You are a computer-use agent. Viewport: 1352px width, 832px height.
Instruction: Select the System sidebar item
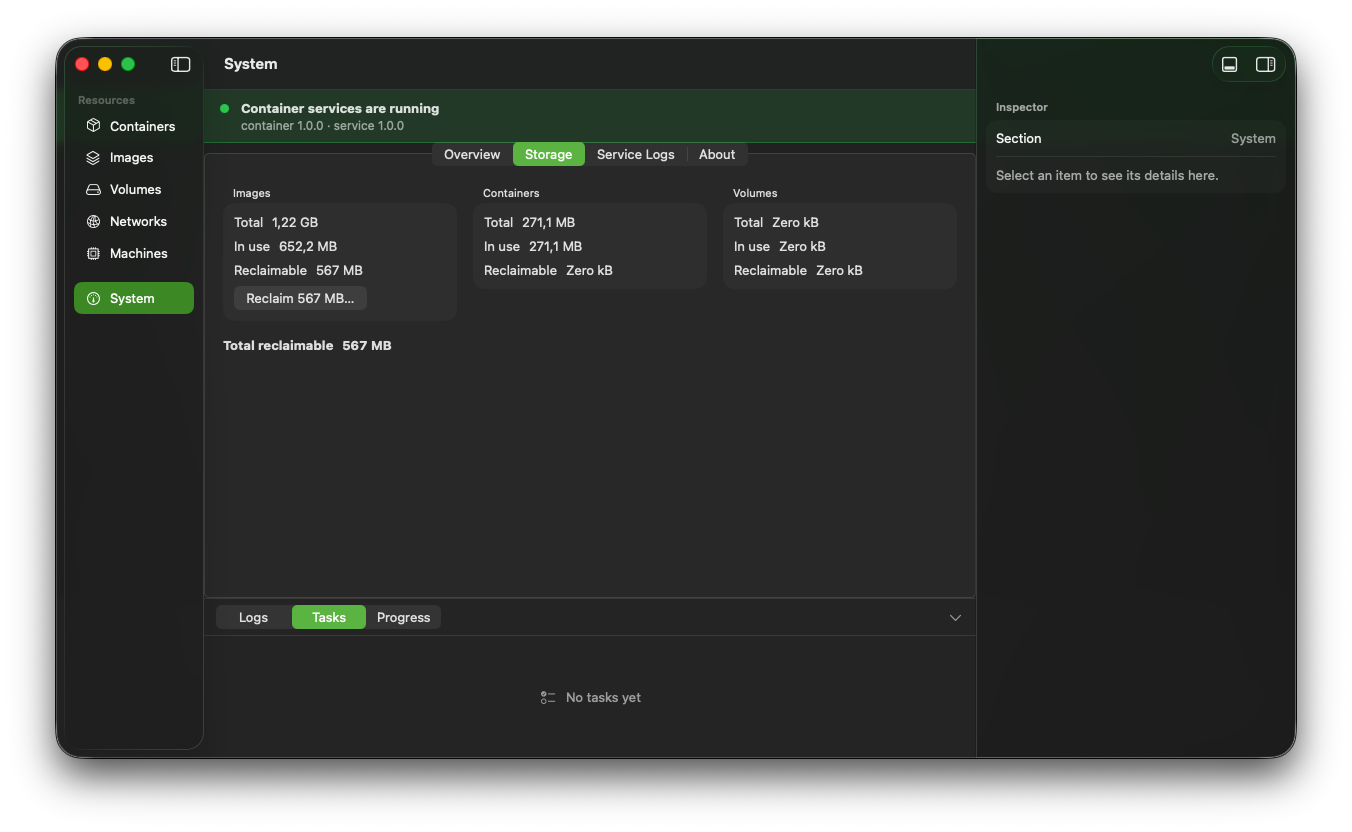tap(134, 298)
